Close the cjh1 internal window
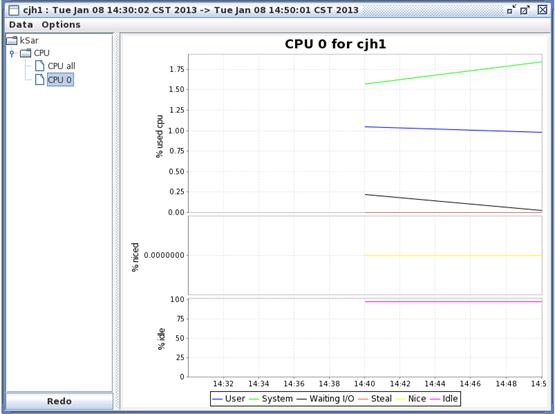This screenshot has height=414, width=555. click(x=542, y=10)
